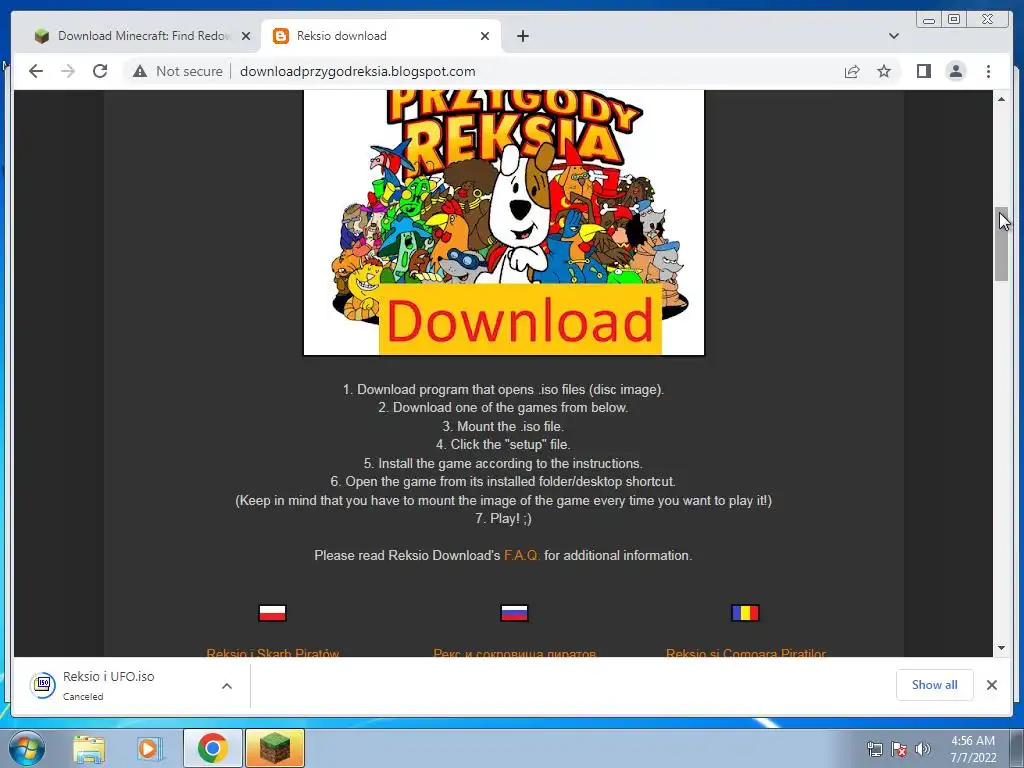The height and width of the screenshot is (768, 1024).
Task: Bookmark this page with the star icon
Action: point(884,71)
